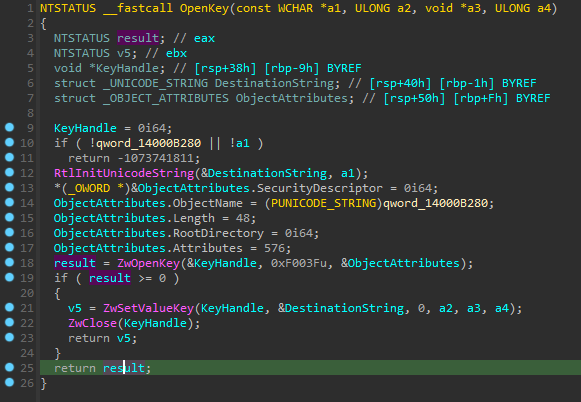Screen dimensions: 581x402
Task: Toggle breakpoint dot on line 16
Action: (9, 232)
